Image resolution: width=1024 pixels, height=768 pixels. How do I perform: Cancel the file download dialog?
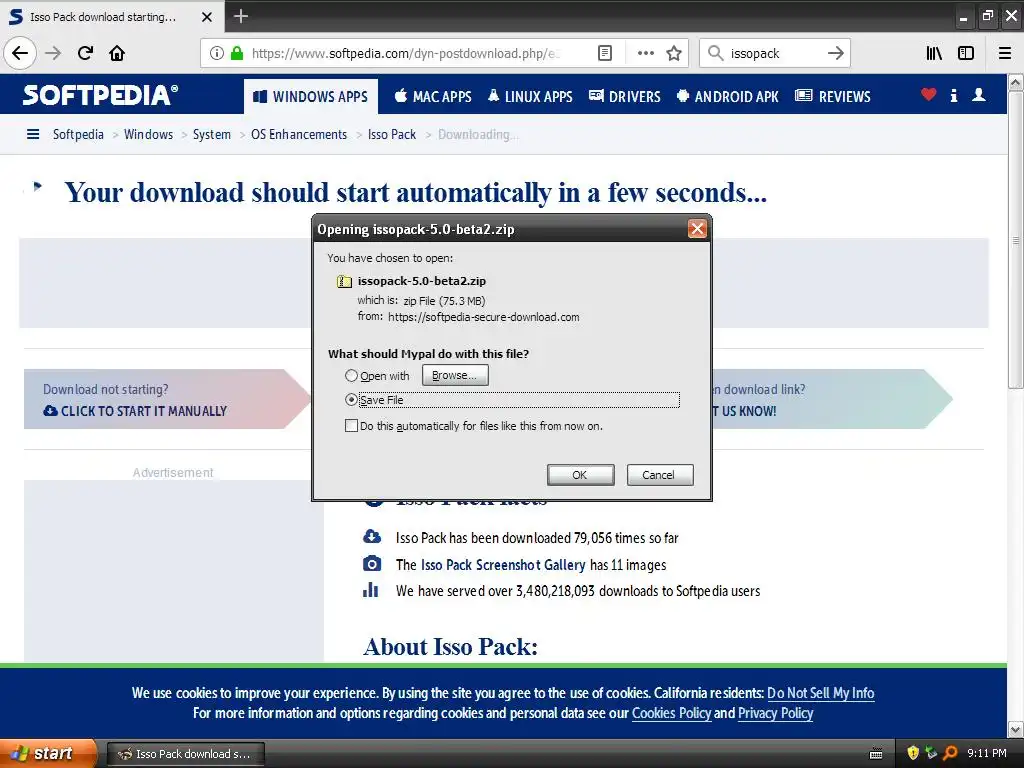click(660, 475)
